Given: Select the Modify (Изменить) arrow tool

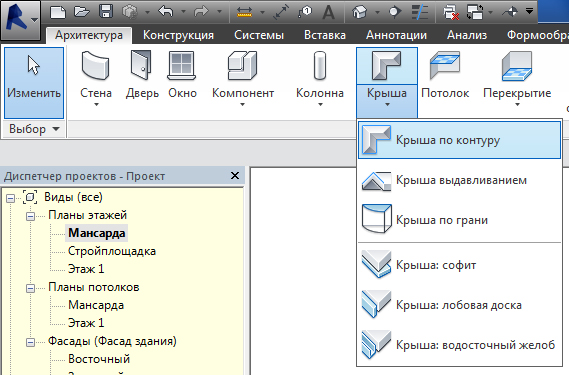Looking at the screenshot, I should coord(34,83).
